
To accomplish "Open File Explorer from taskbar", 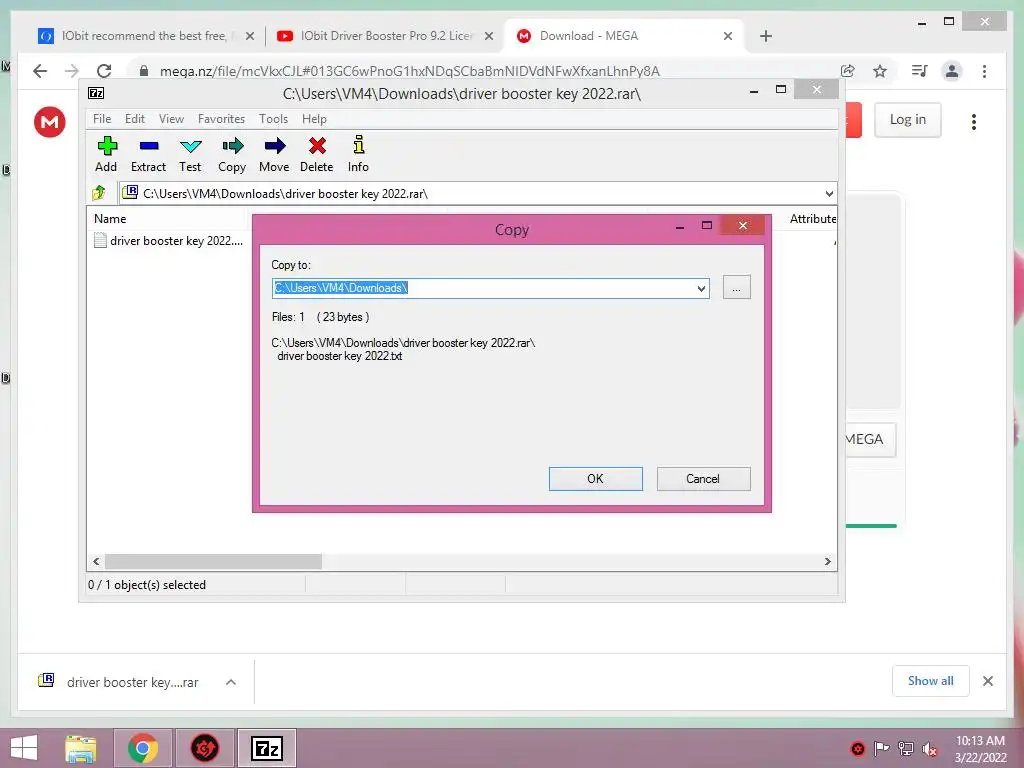I will [x=81, y=748].
